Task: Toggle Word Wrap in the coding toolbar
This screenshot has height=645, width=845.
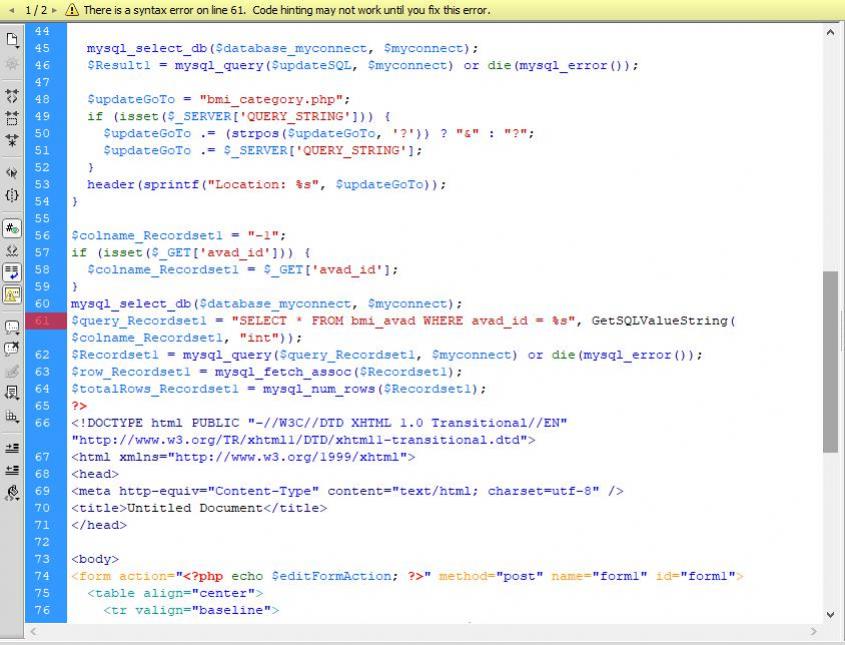Action: tap(12, 272)
